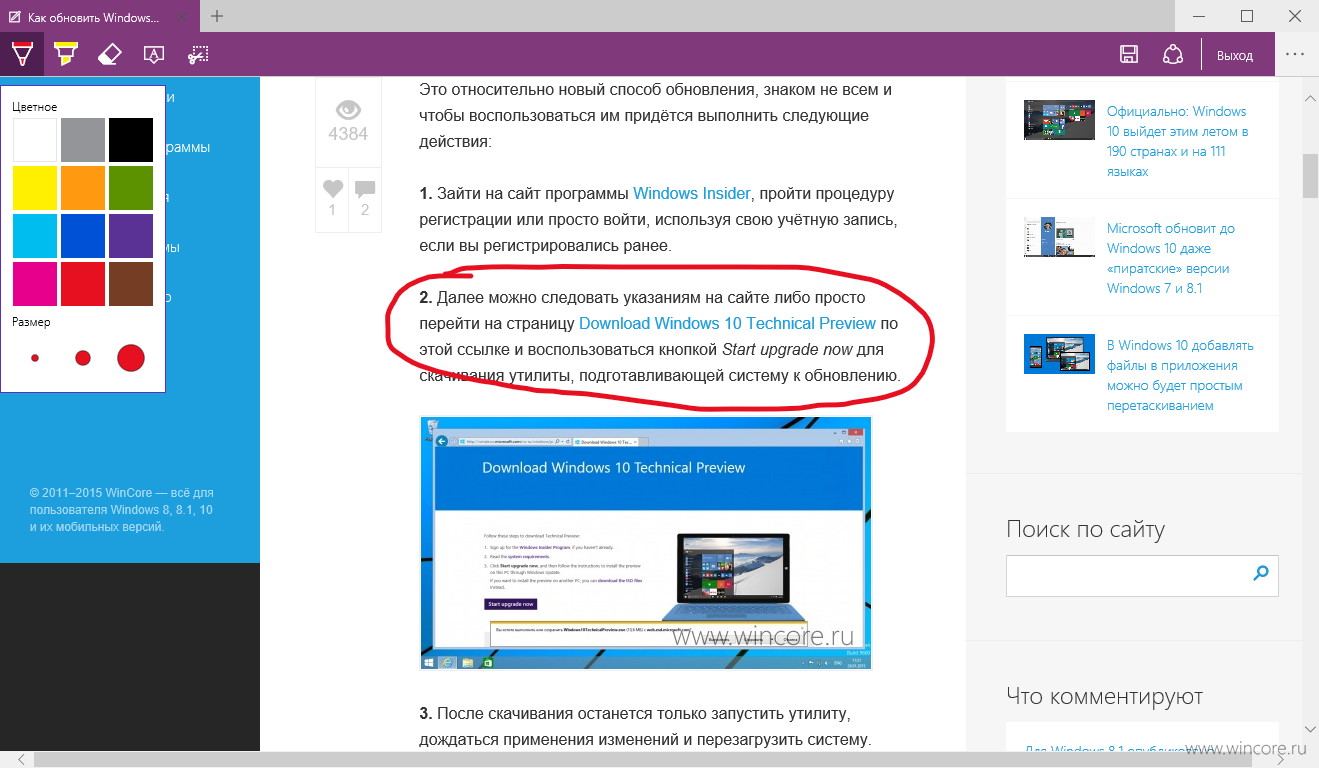Screen dimensions: 1319x768
Task: Pick the dark blue color swatch
Action: [83, 236]
